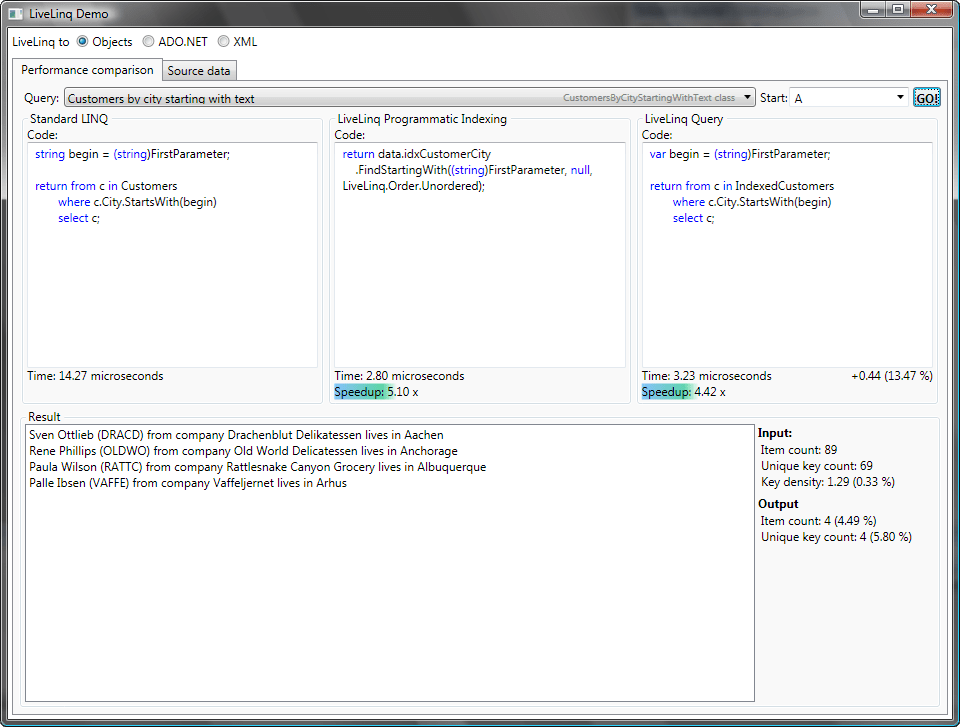Click the LiveLinq Demo window icon
Image resolution: width=960 pixels, height=727 pixels.
(16, 13)
